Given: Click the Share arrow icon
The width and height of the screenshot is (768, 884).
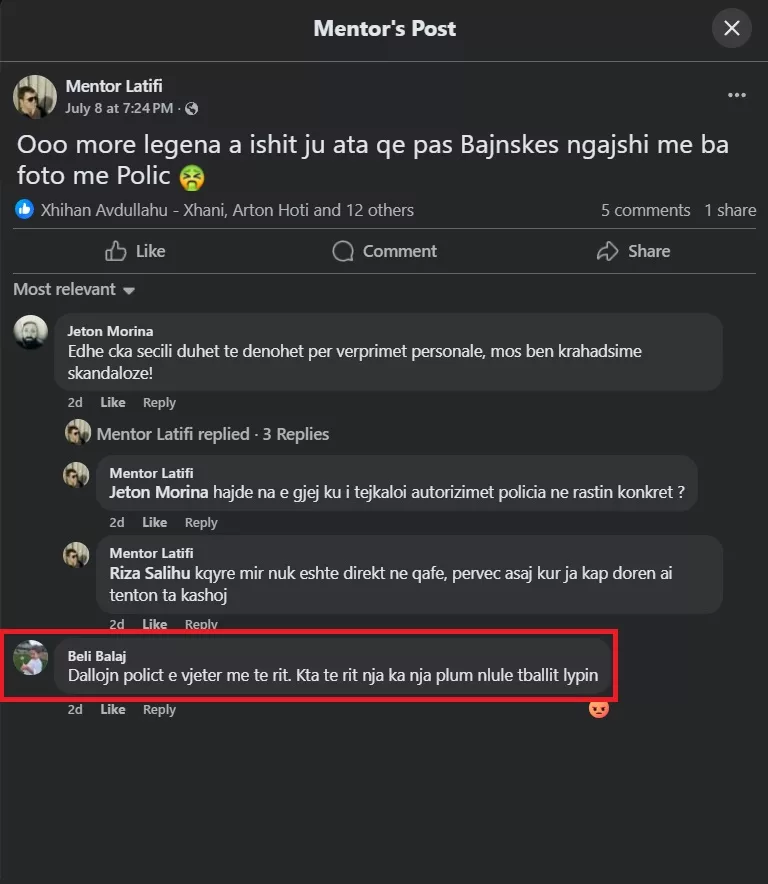Looking at the screenshot, I should [606, 251].
